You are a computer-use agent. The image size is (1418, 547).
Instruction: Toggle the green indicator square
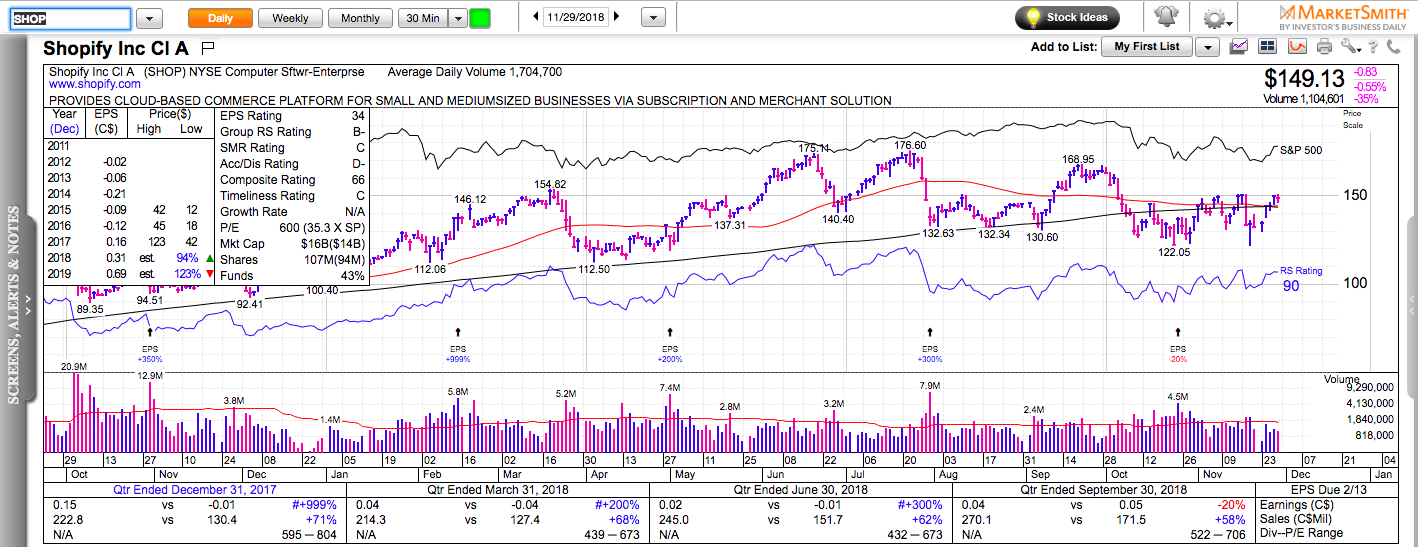(480, 18)
